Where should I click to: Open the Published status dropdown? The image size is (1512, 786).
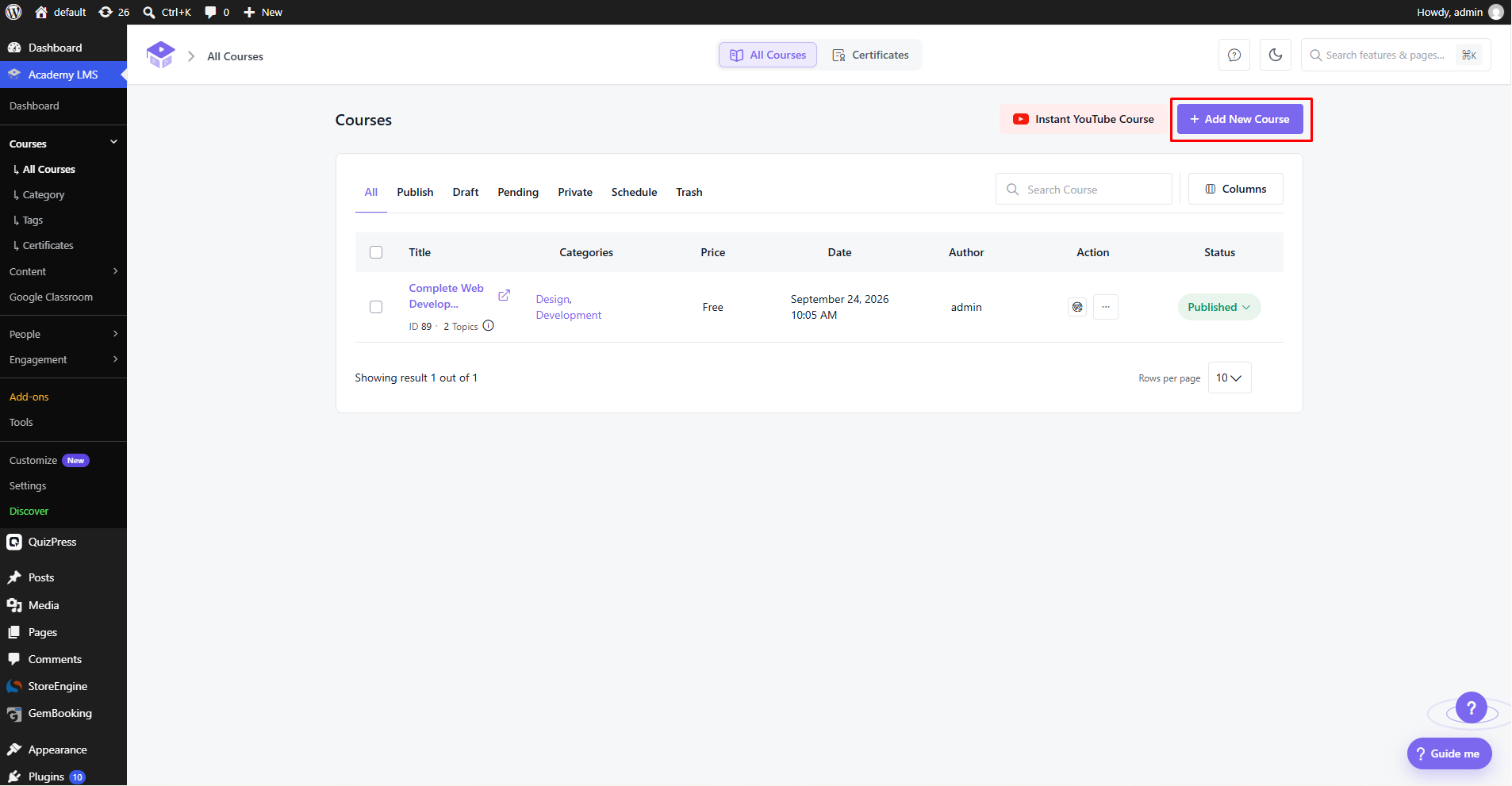(x=1219, y=307)
